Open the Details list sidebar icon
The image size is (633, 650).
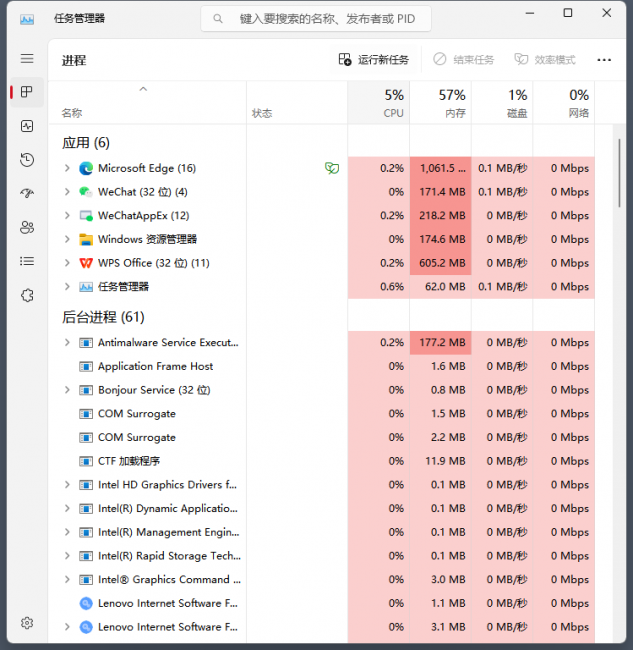(x=27, y=261)
